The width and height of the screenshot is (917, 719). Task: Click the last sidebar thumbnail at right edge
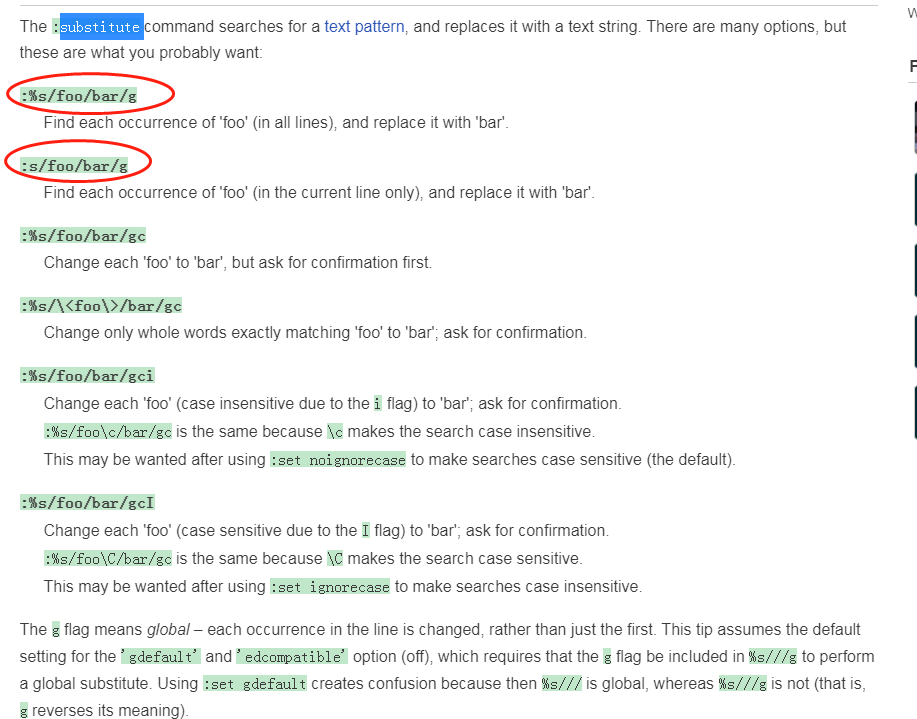tap(915, 412)
